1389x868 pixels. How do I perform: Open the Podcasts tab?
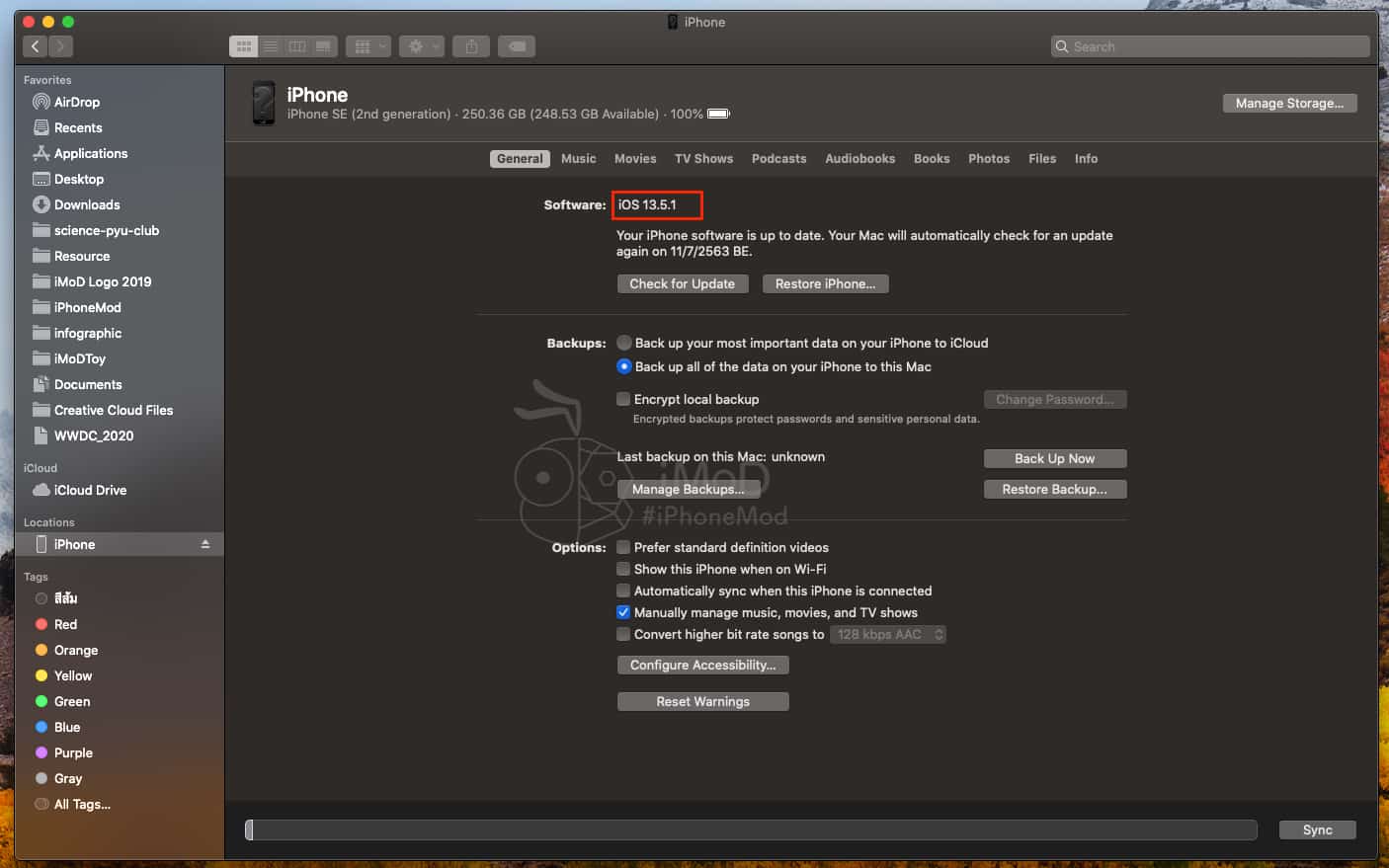778,158
